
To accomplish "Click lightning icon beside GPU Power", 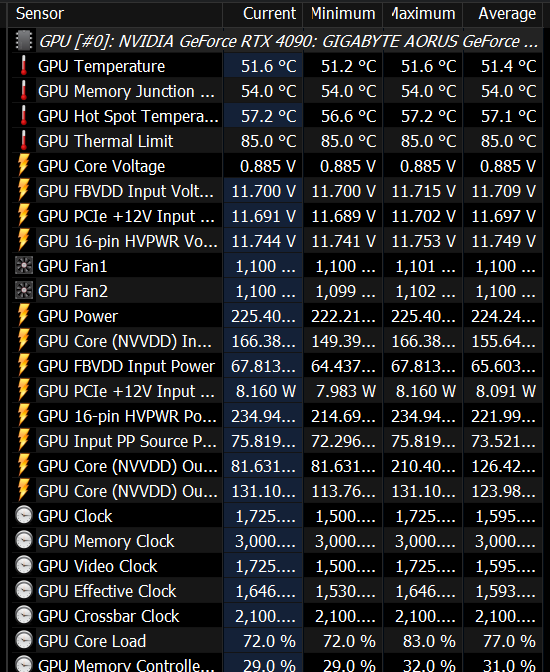I will (x=24, y=316).
